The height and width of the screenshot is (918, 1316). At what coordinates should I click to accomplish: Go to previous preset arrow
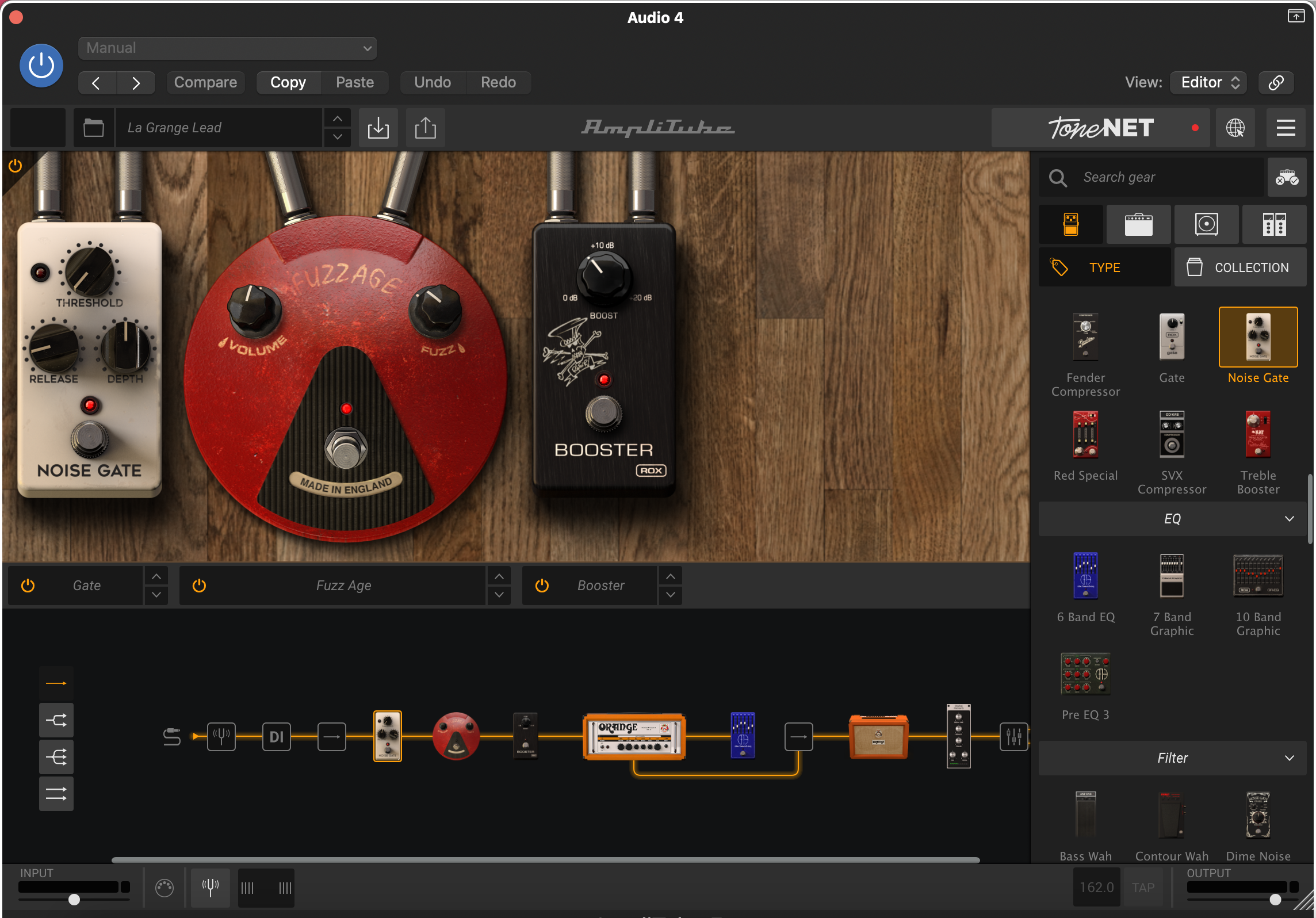pos(97,83)
